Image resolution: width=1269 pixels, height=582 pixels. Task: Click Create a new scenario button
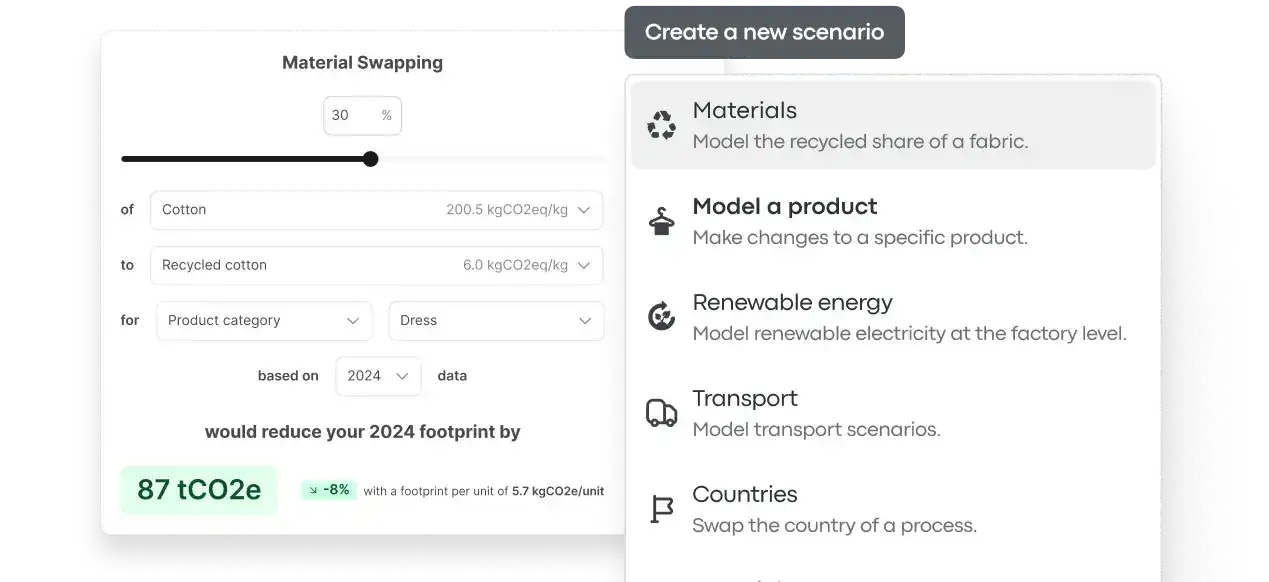pyautogui.click(x=764, y=32)
